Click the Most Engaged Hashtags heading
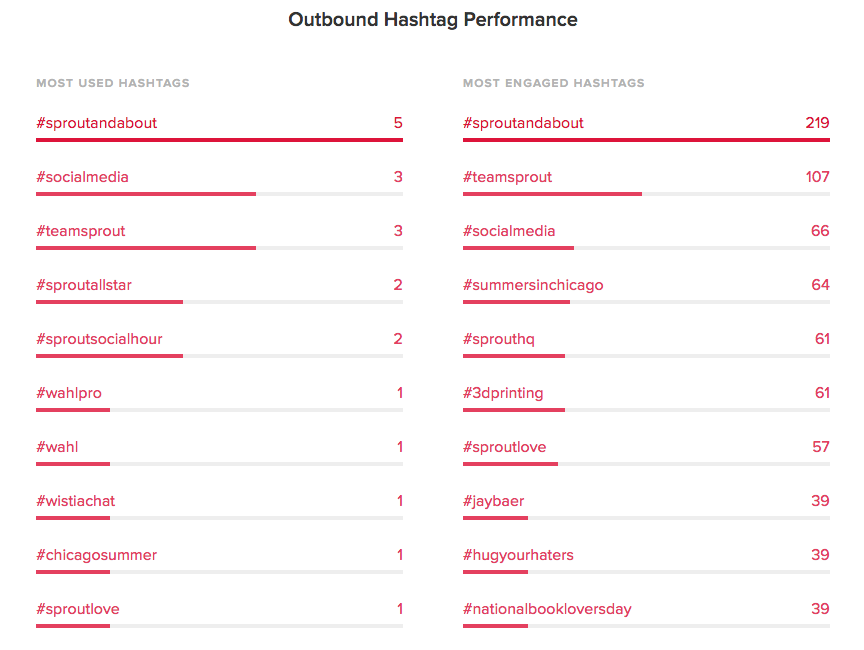Image resolution: width=864 pixels, height=650 pixels. (x=553, y=83)
